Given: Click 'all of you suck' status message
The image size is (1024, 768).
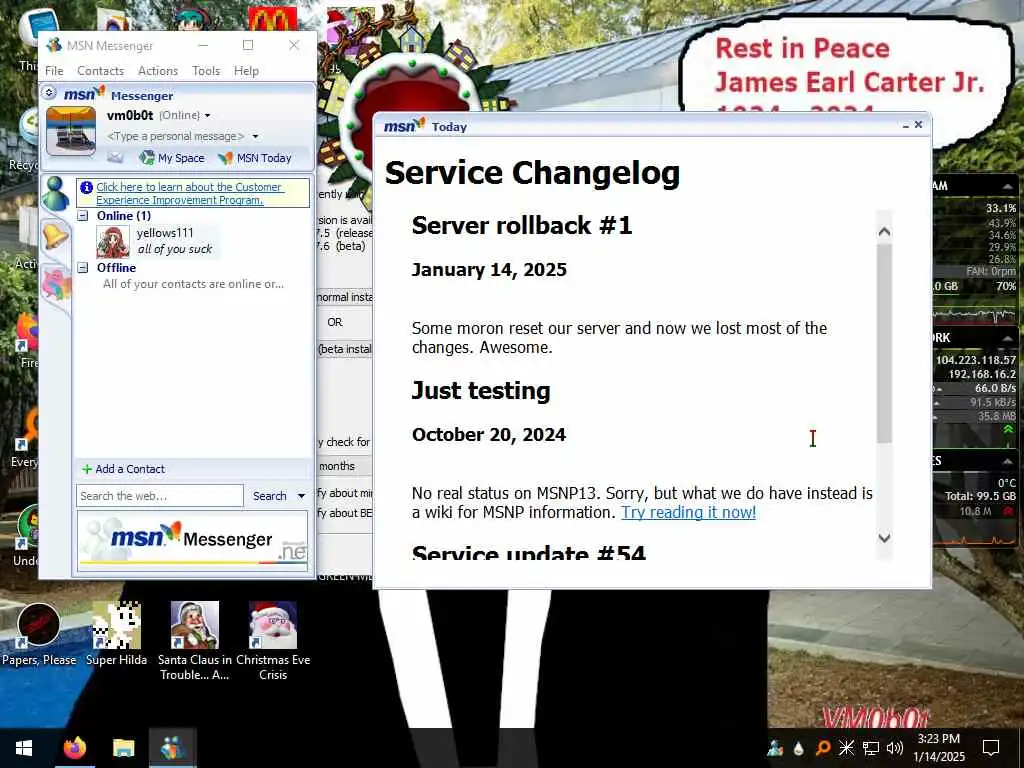Looking at the screenshot, I should click(x=175, y=249).
